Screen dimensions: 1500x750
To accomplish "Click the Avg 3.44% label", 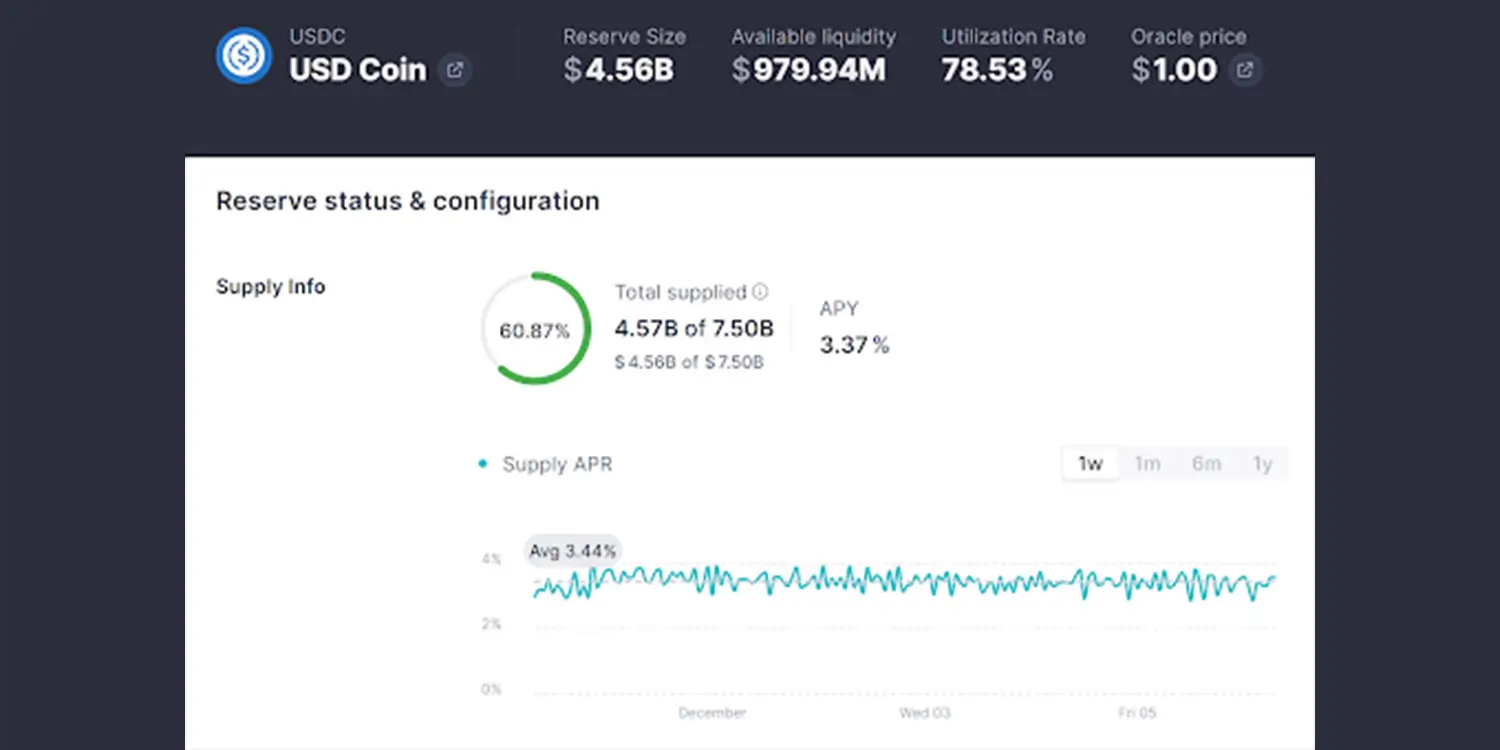I will point(572,550).
